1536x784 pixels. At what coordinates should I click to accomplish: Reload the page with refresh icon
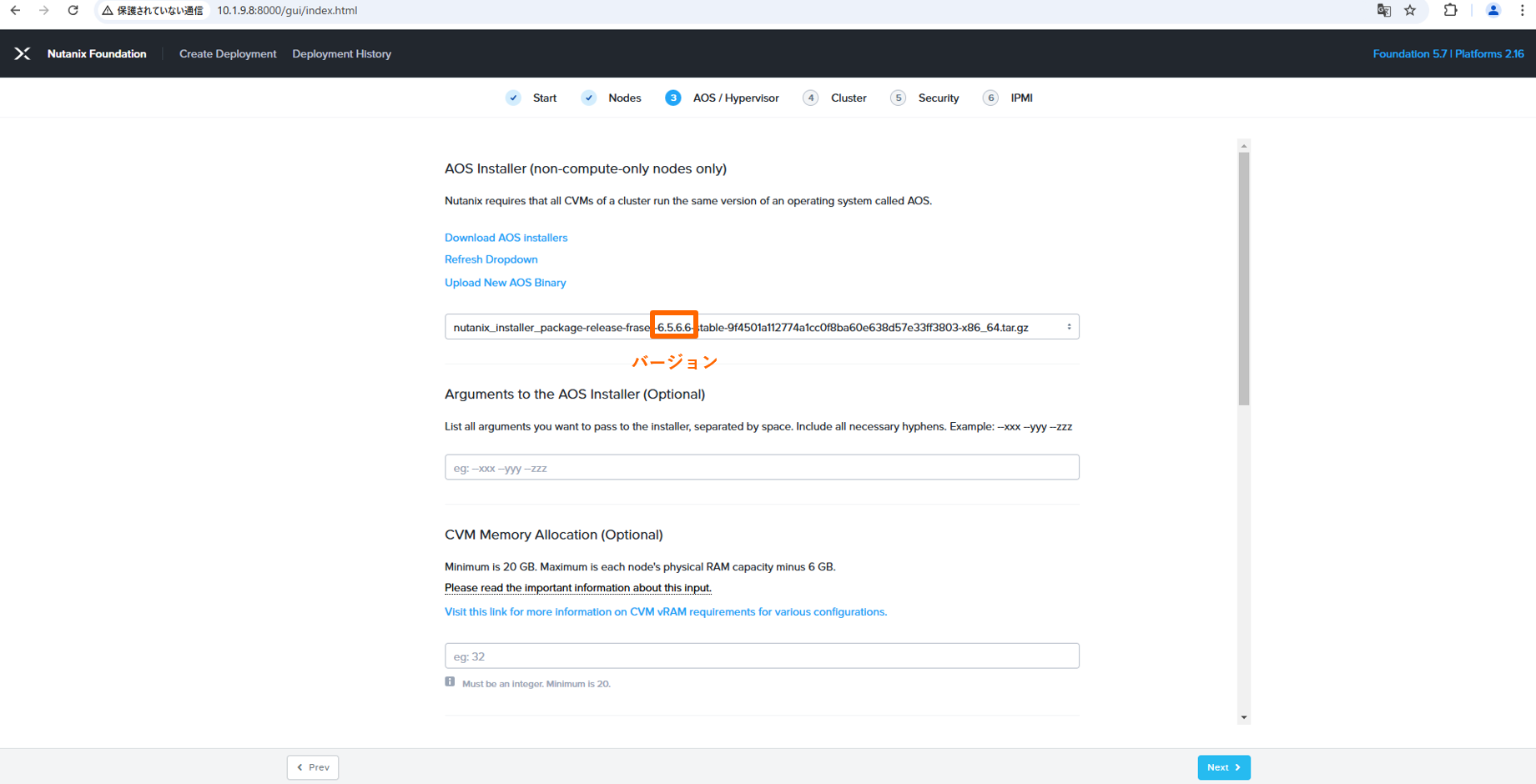[73, 11]
